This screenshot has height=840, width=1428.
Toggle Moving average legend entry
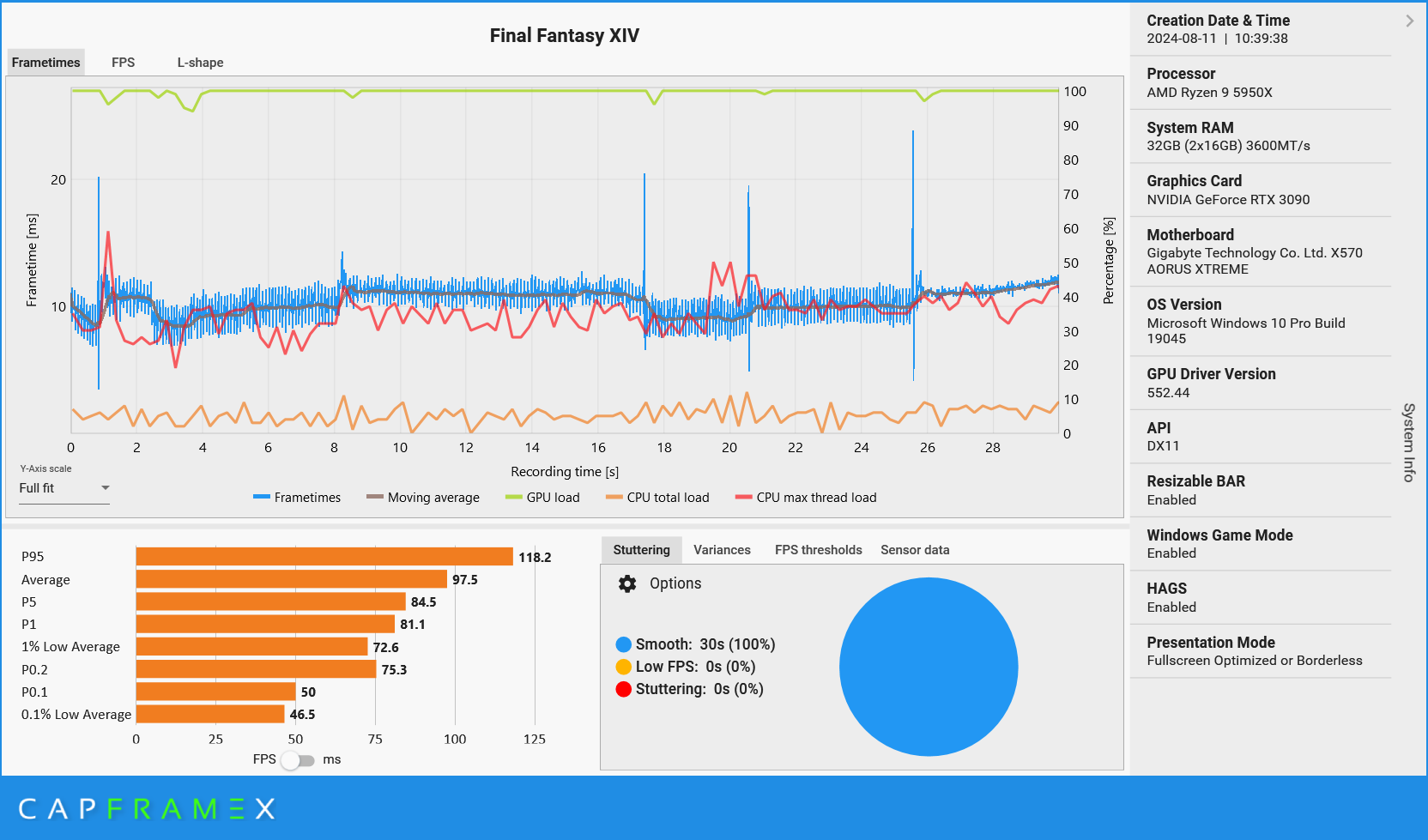pos(423,498)
